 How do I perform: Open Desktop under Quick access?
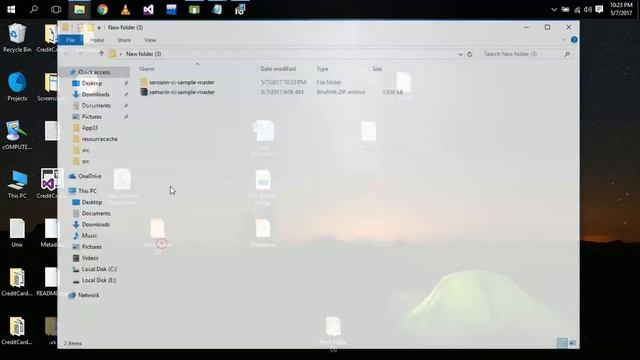[92, 83]
